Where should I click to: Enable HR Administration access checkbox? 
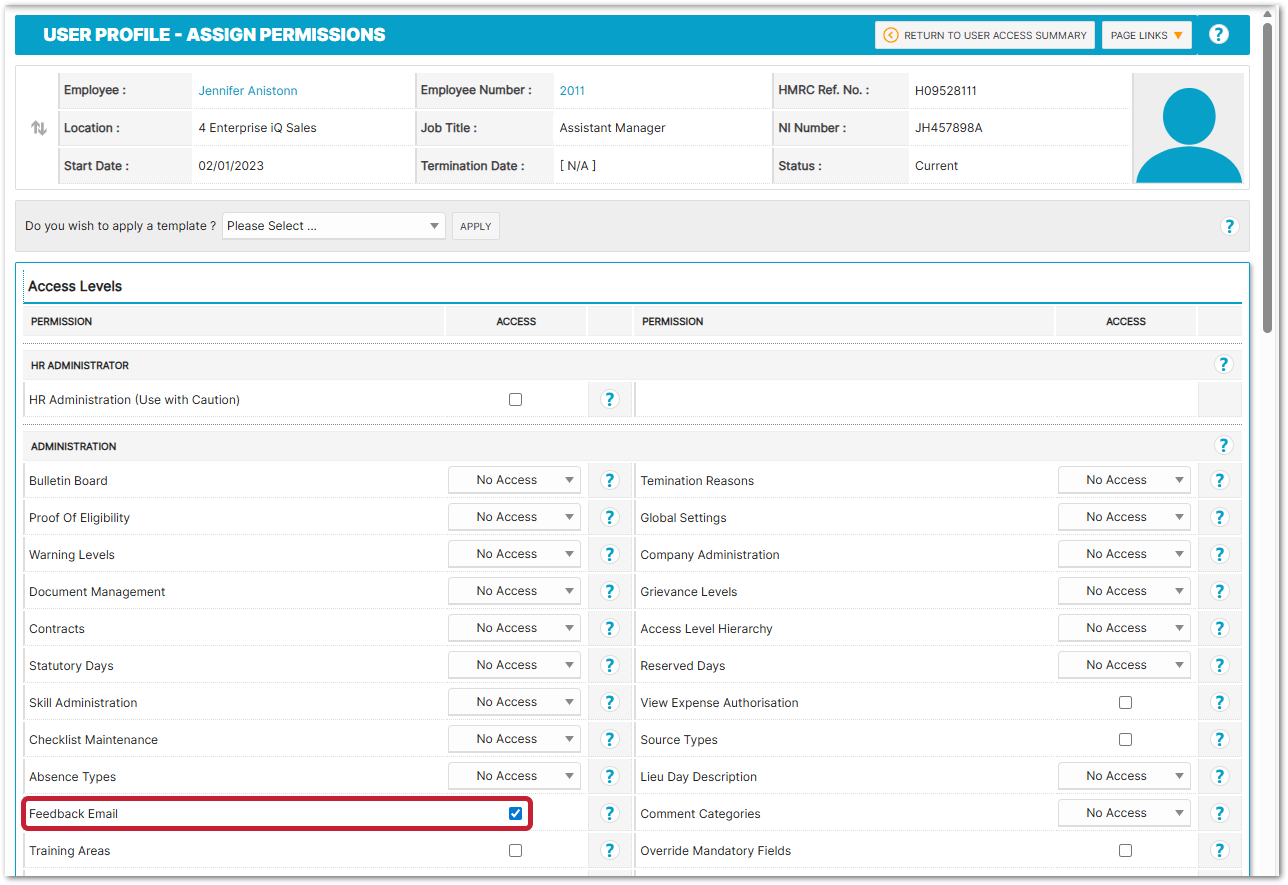(x=515, y=399)
